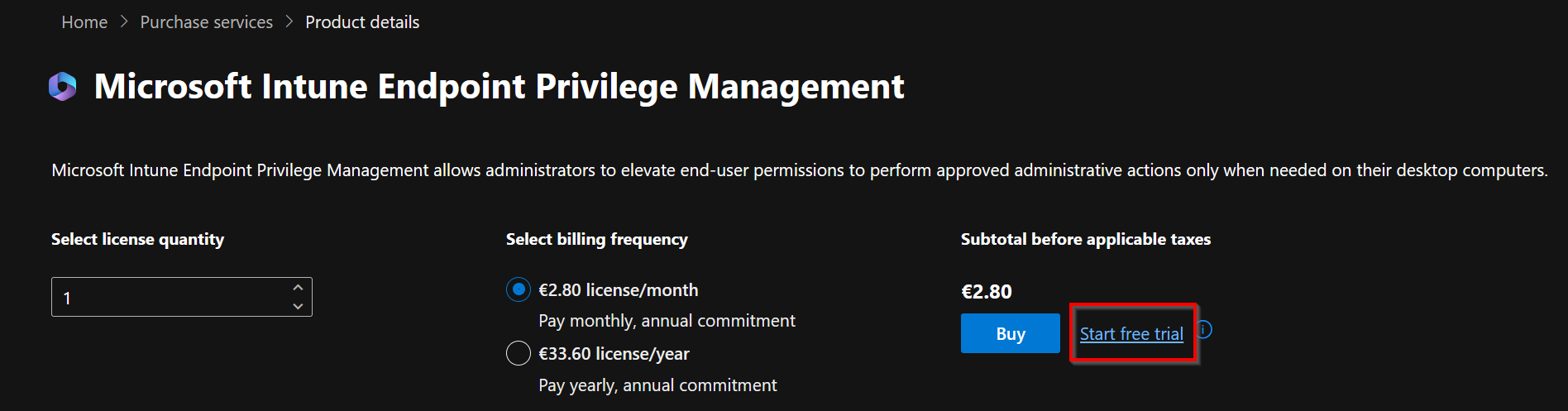The width and height of the screenshot is (1568, 411).
Task: Click the €2.80 subtotal amount
Action: click(987, 291)
